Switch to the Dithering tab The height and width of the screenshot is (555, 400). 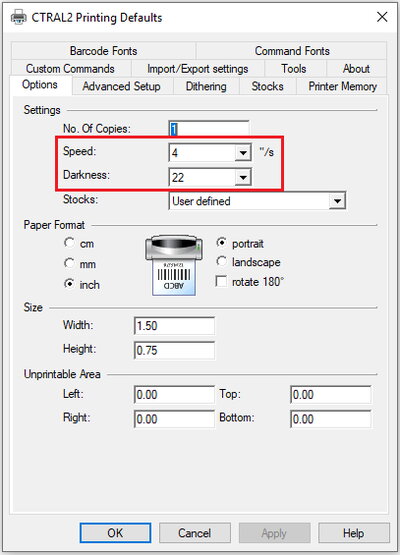point(206,86)
